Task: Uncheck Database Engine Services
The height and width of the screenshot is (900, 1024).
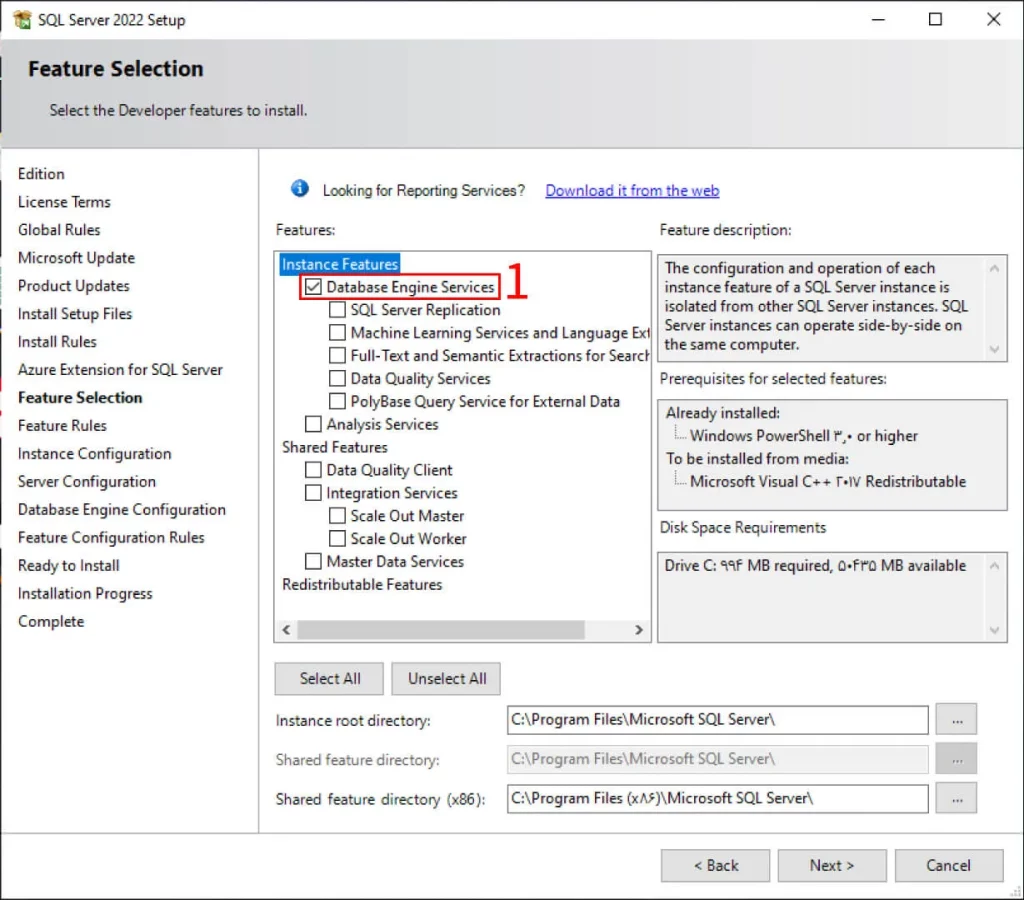Action: coord(314,287)
